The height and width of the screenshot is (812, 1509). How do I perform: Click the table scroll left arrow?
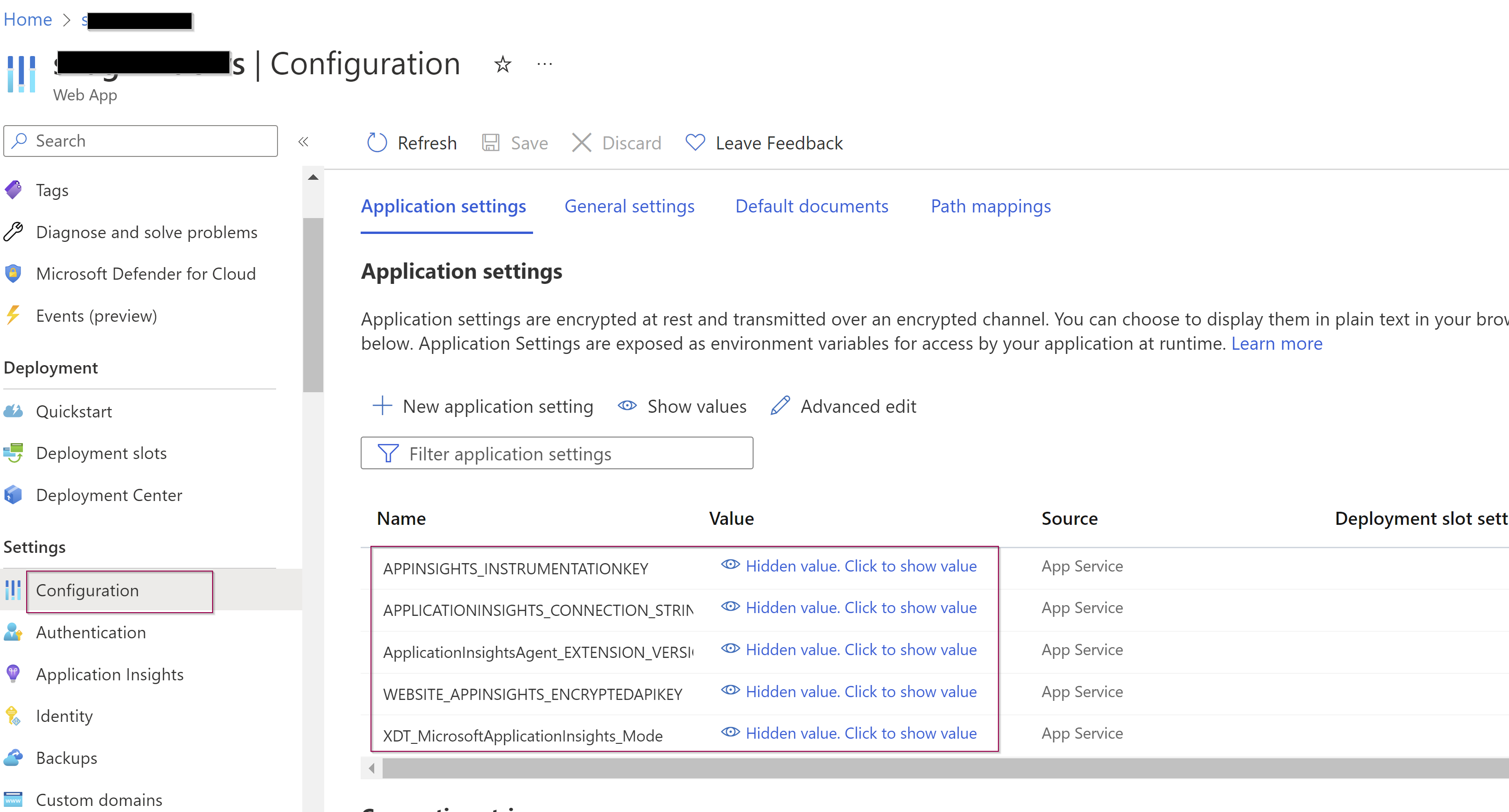pyautogui.click(x=372, y=768)
